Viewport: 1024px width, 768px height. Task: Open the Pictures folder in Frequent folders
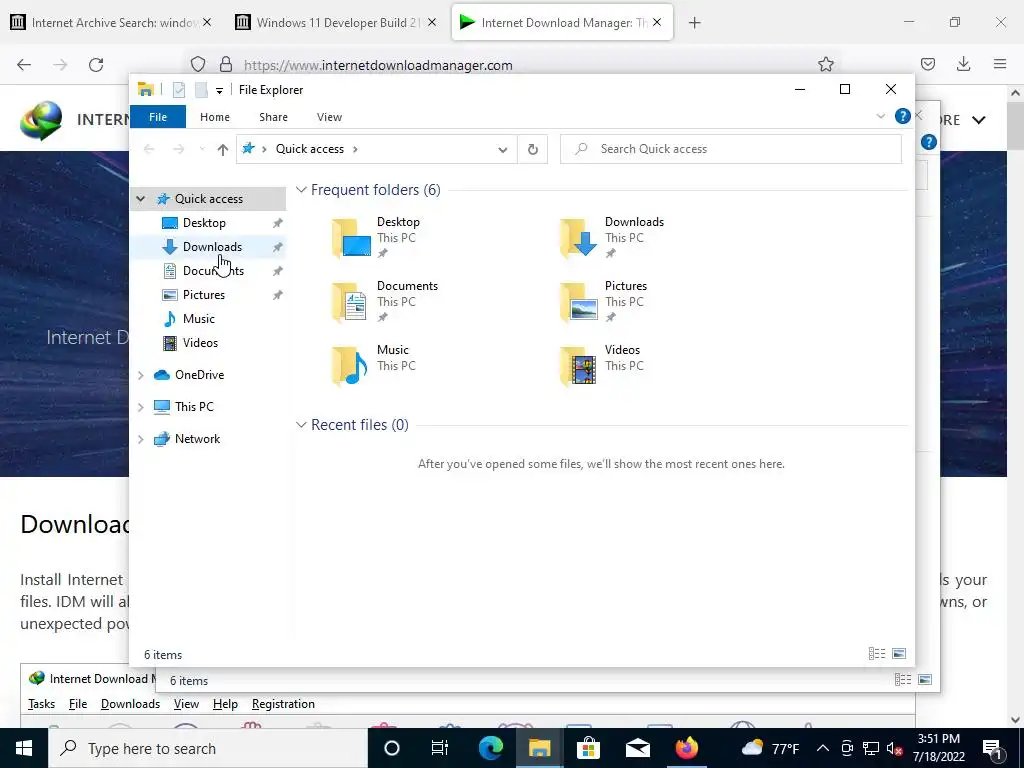click(x=603, y=302)
